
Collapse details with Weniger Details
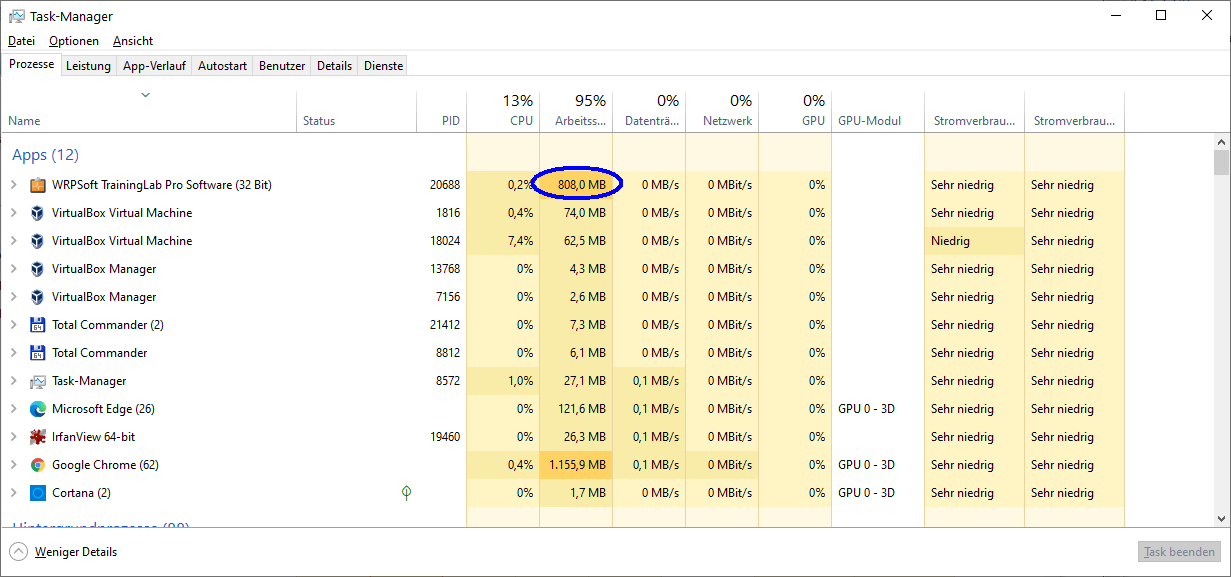[x=64, y=552]
